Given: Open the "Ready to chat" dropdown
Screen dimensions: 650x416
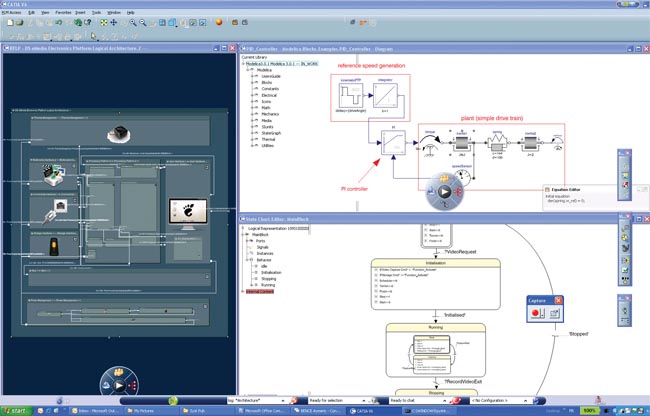Looking at the screenshot, I should 444,401.
